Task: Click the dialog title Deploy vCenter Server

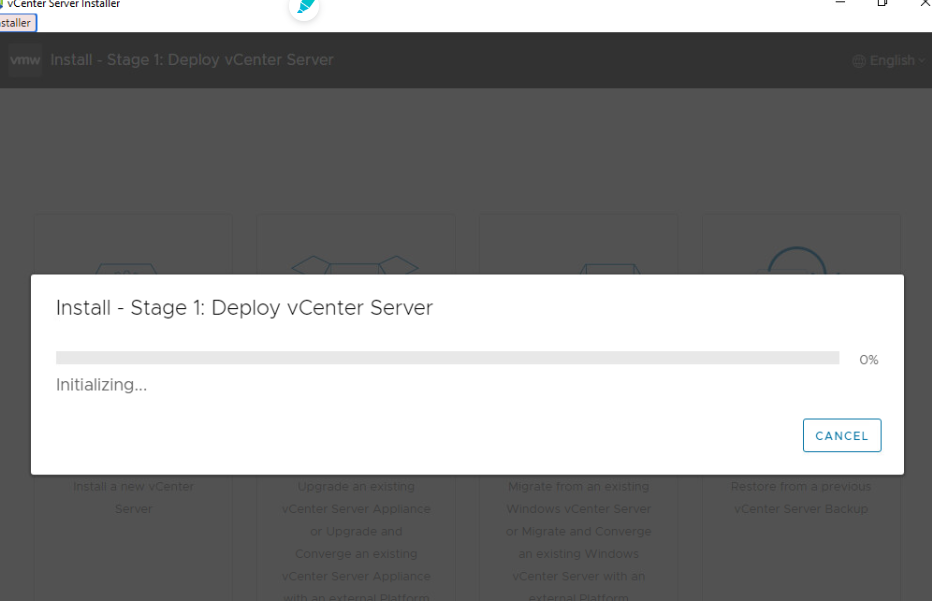Action: tap(243, 307)
